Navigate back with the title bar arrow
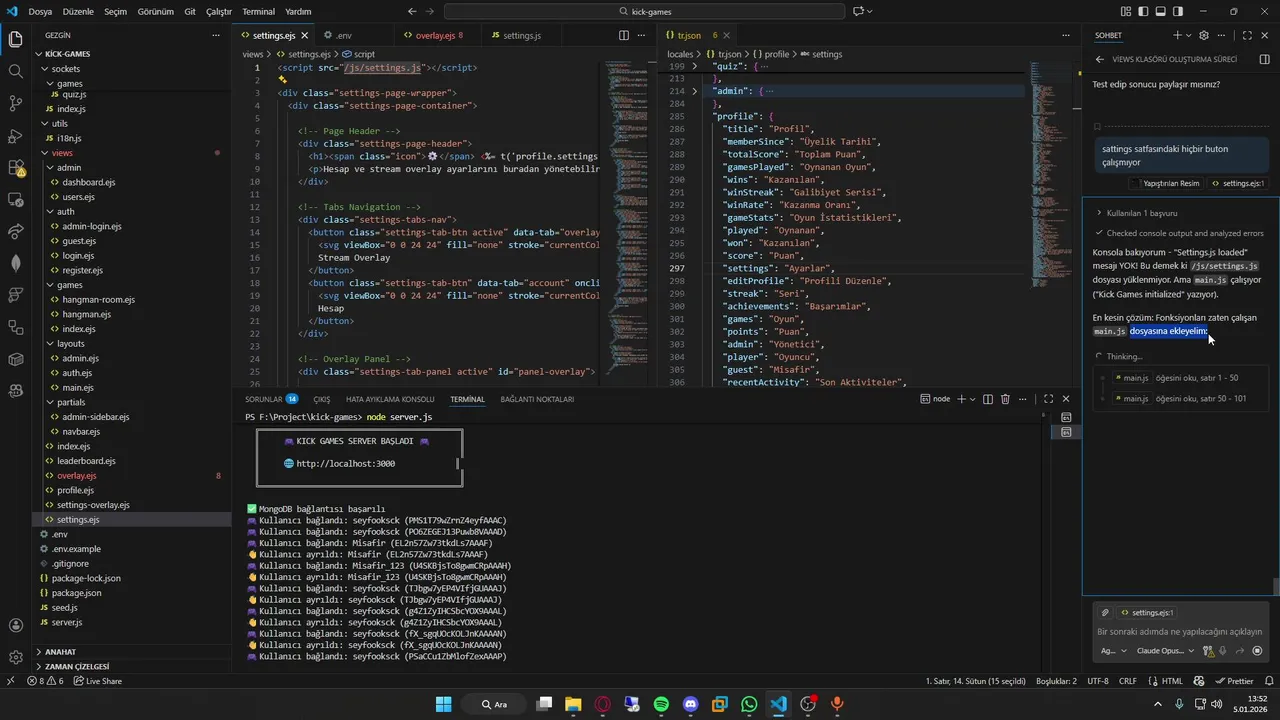This screenshot has width=1280, height=720. coord(413,11)
